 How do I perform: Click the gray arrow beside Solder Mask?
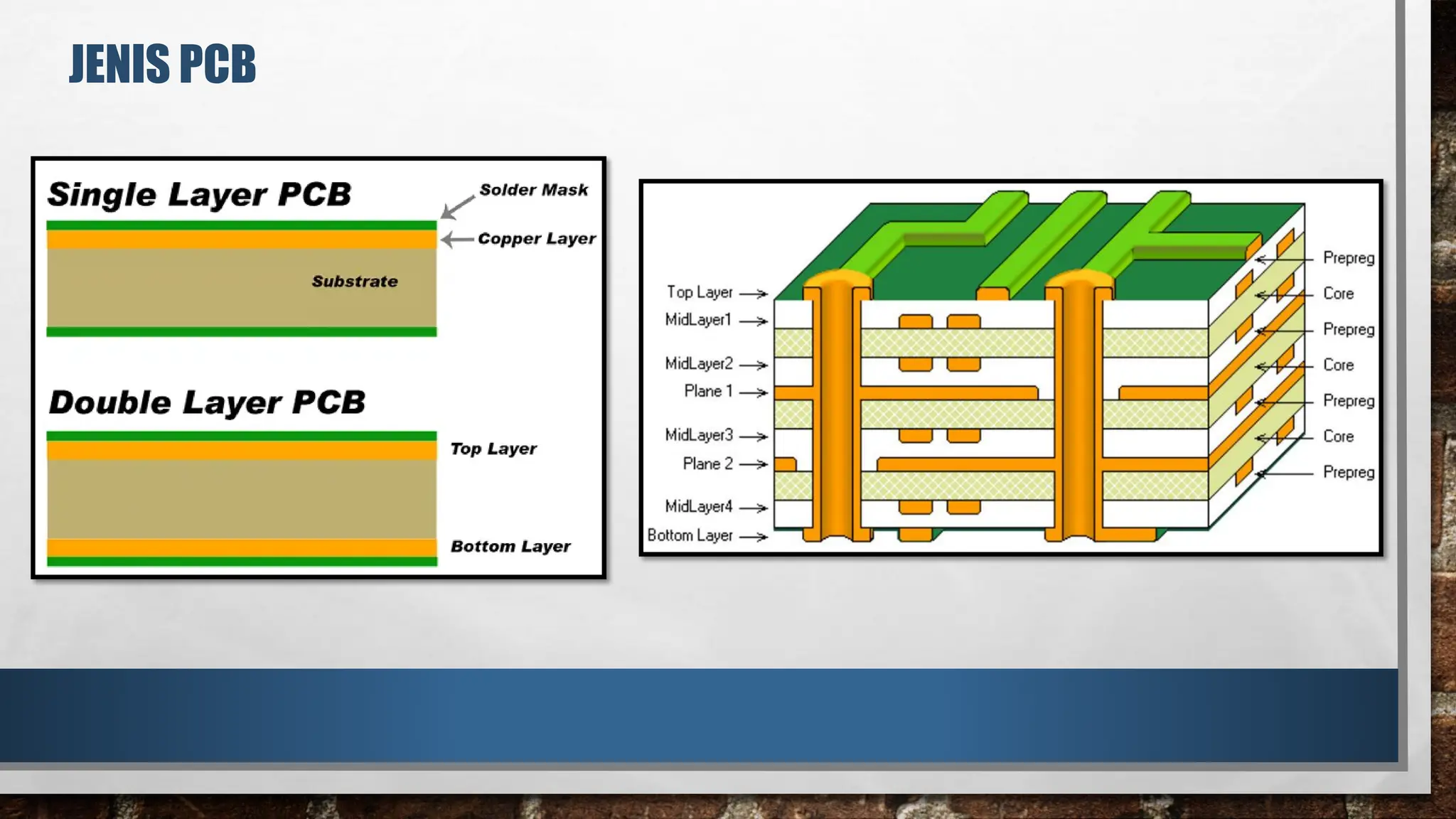(x=457, y=207)
